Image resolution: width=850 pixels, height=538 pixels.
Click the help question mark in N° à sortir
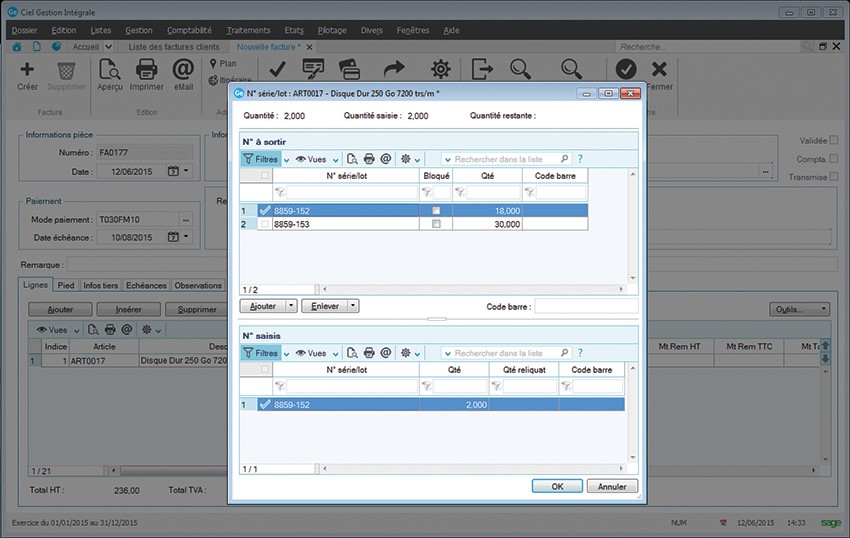point(580,159)
